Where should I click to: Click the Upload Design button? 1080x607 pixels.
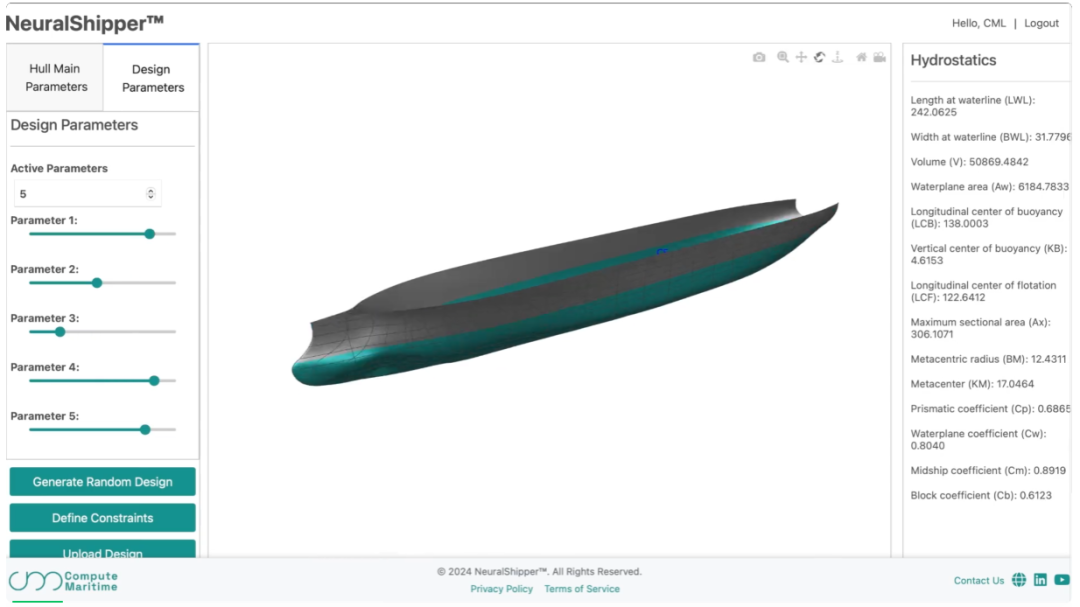pyautogui.click(x=103, y=549)
